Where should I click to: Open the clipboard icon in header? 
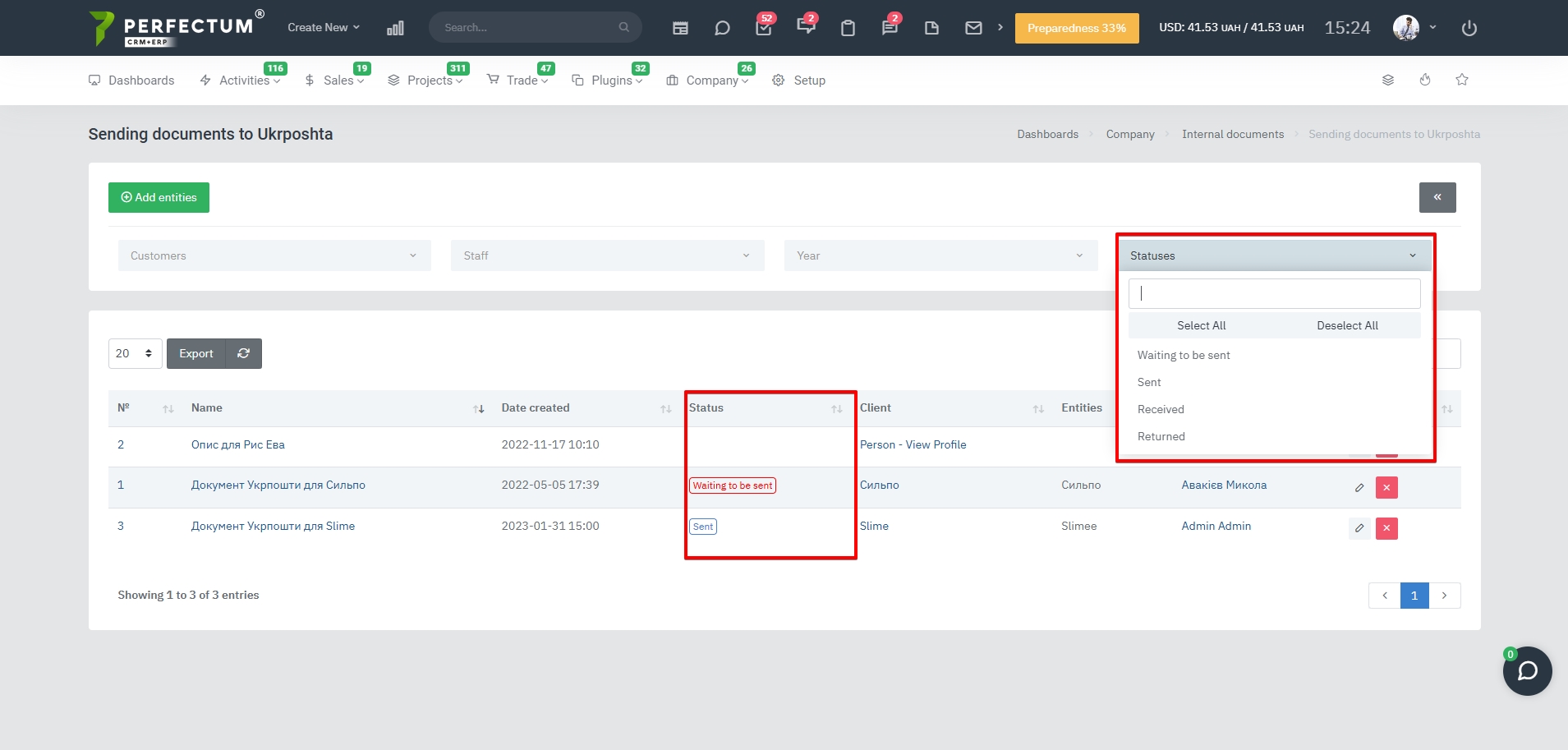848,28
